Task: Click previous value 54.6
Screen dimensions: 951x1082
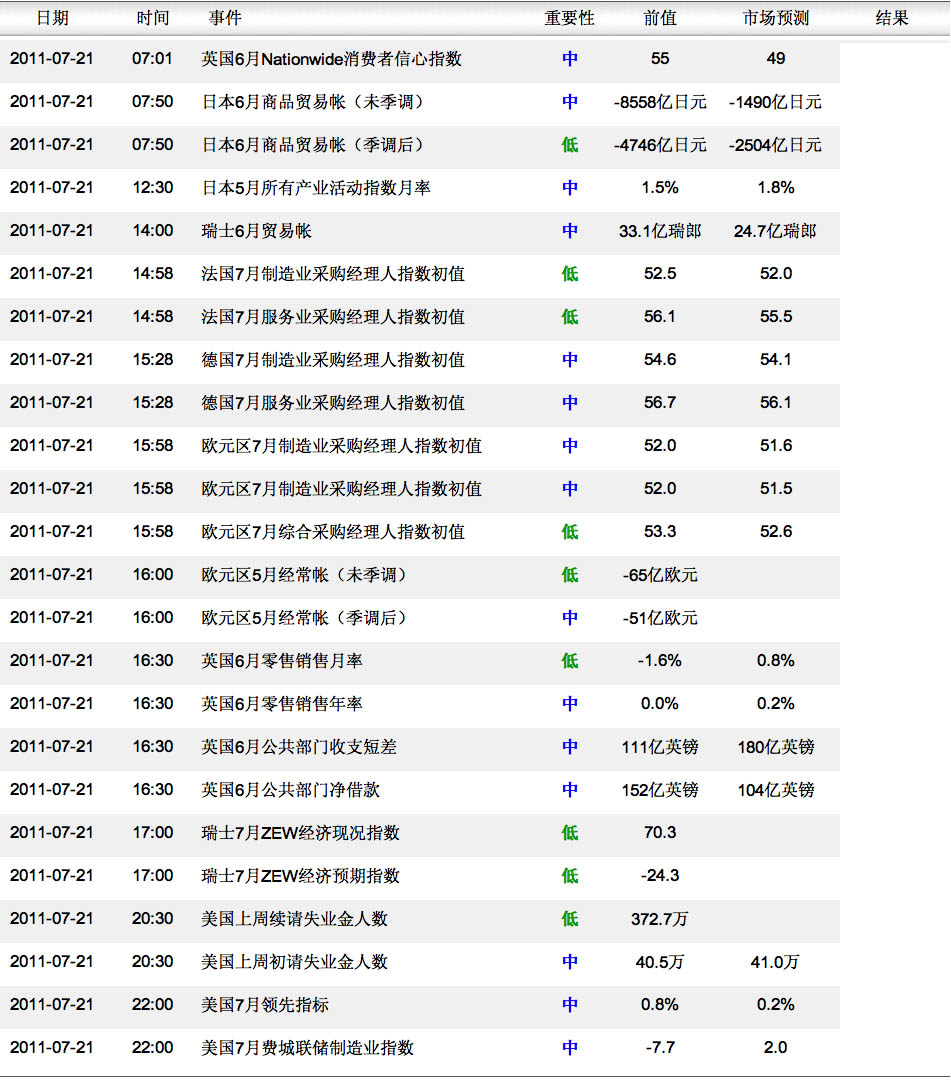Action: point(660,360)
